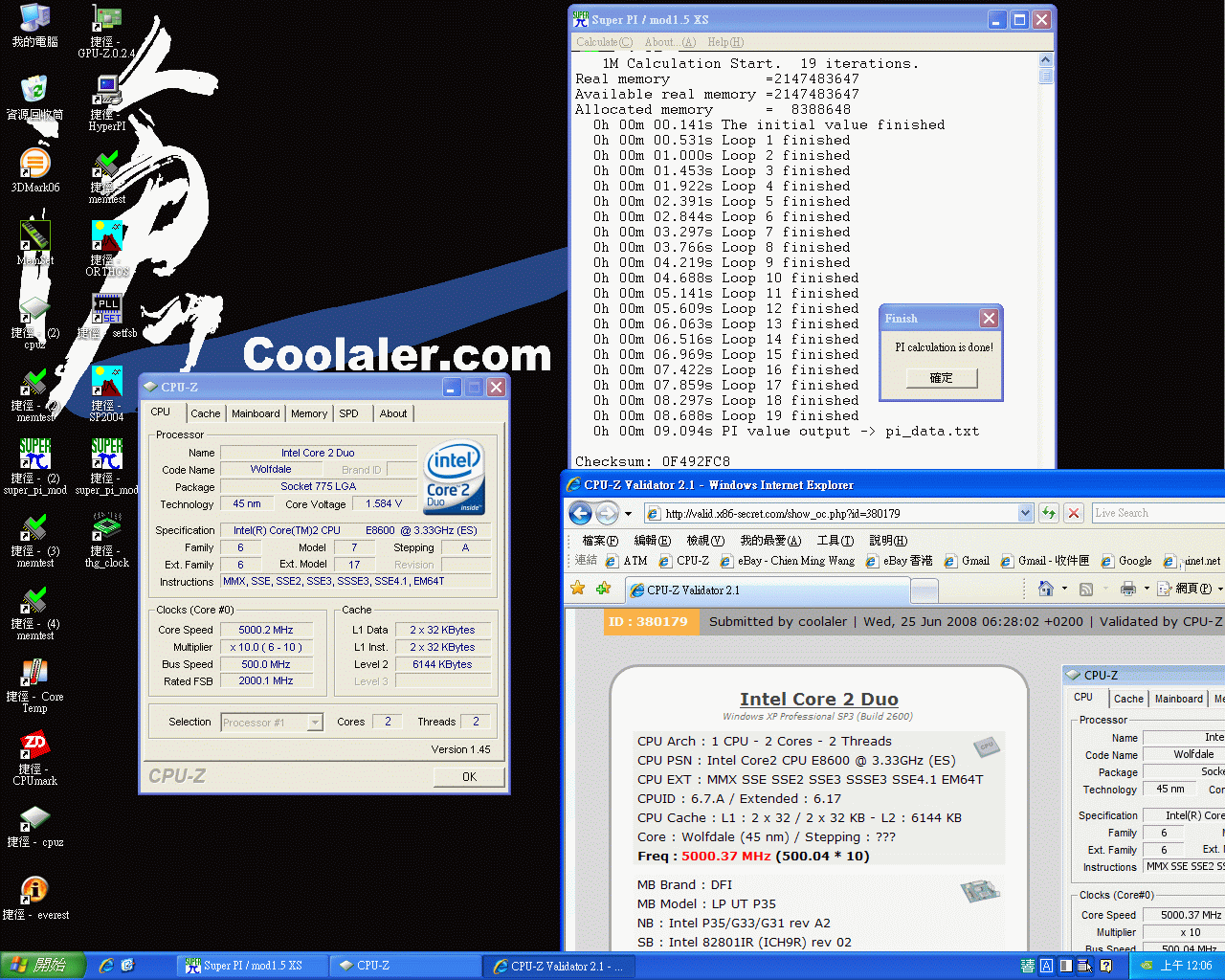Switch to the Cache tab in CPU-Z
Viewport: 1225px width, 980px height.
[x=206, y=413]
